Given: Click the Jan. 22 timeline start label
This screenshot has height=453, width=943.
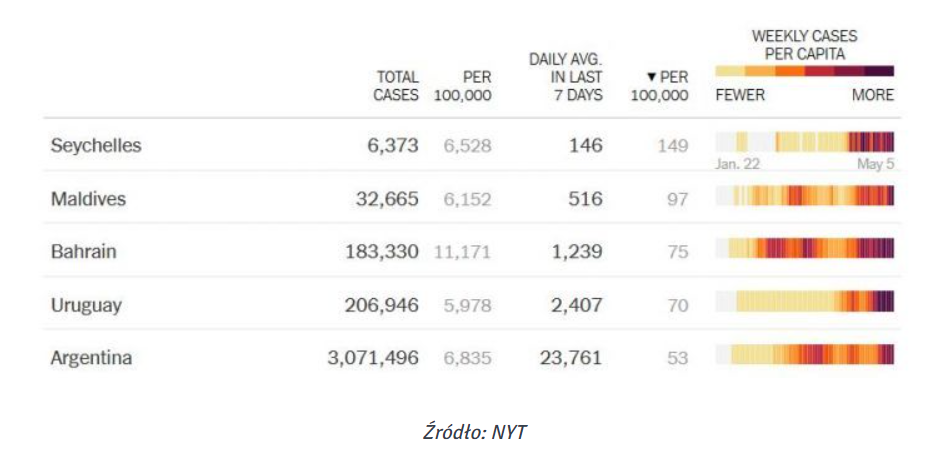Looking at the screenshot, I should tap(737, 164).
